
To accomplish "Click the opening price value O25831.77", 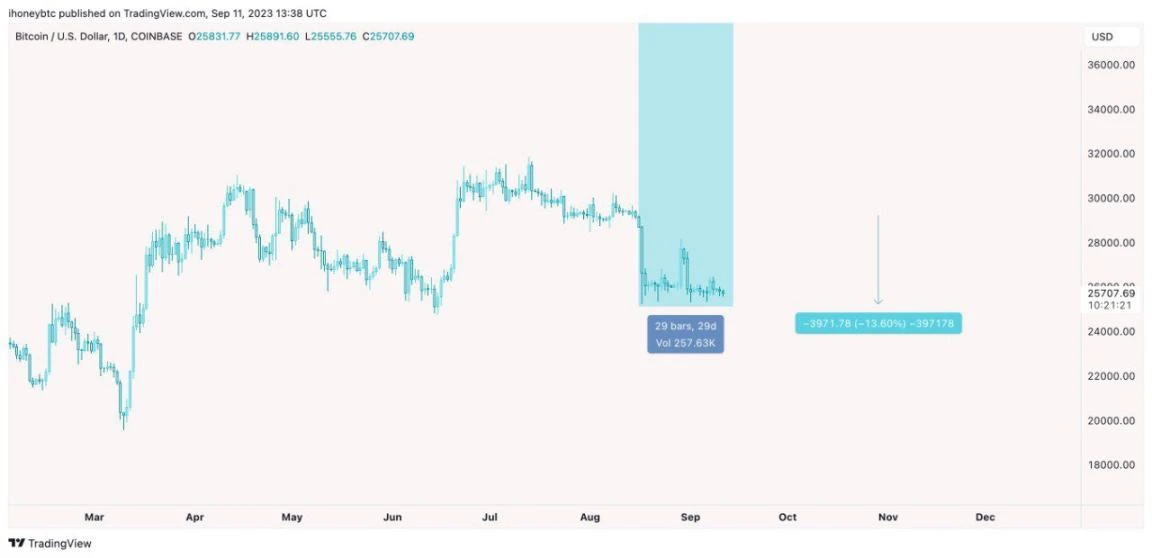I will pyautogui.click(x=221, y=37).
